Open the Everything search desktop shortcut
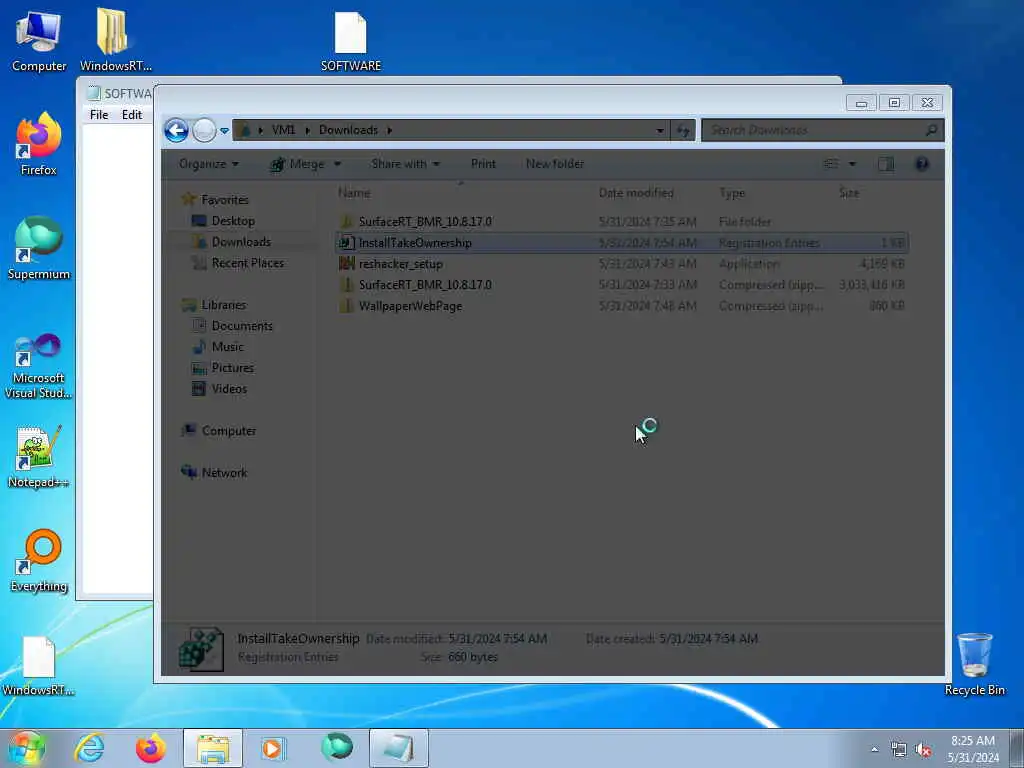1024x768 pixels. tap(39, 560)
